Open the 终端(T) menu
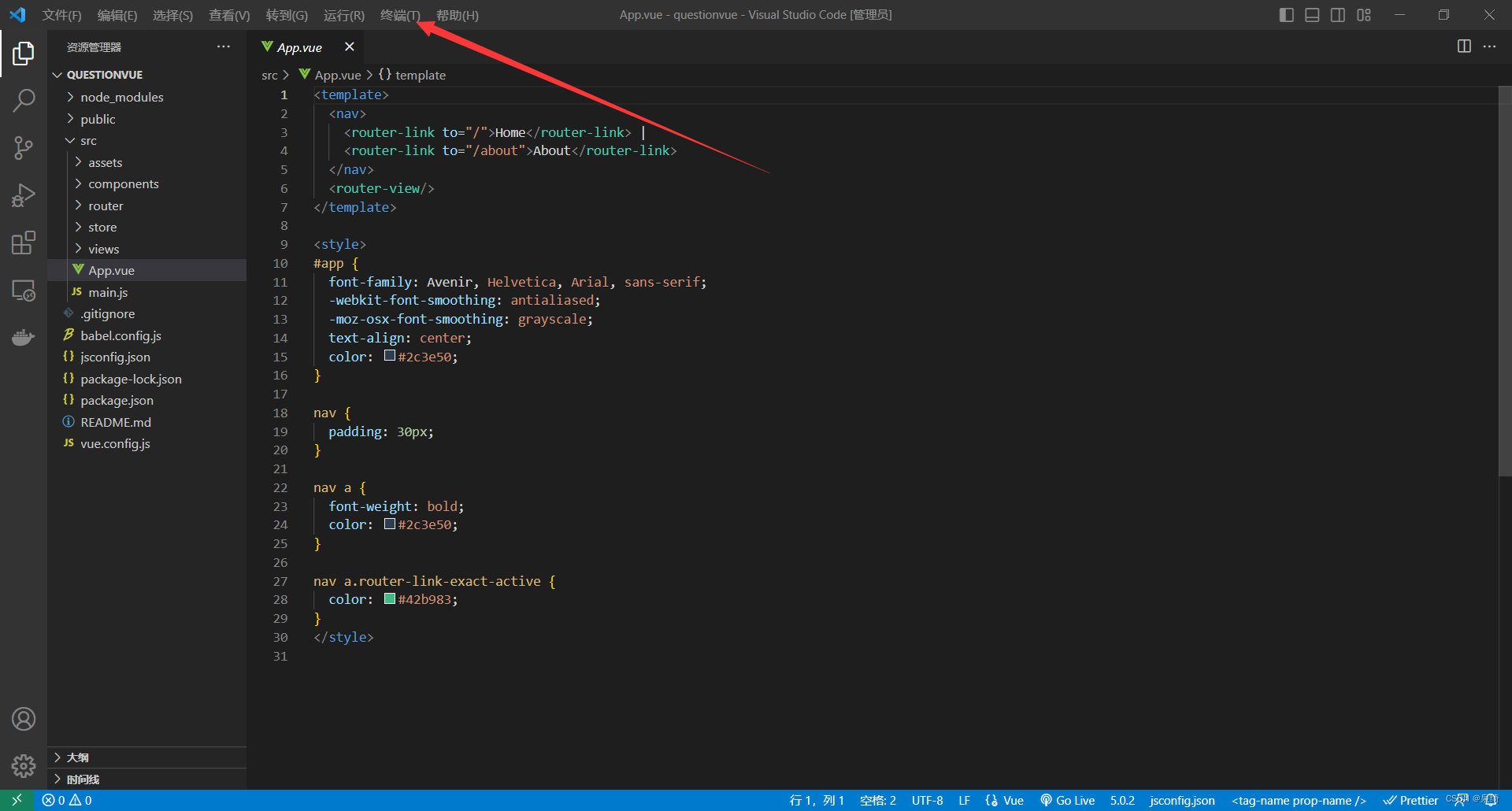 click(400, 15)
